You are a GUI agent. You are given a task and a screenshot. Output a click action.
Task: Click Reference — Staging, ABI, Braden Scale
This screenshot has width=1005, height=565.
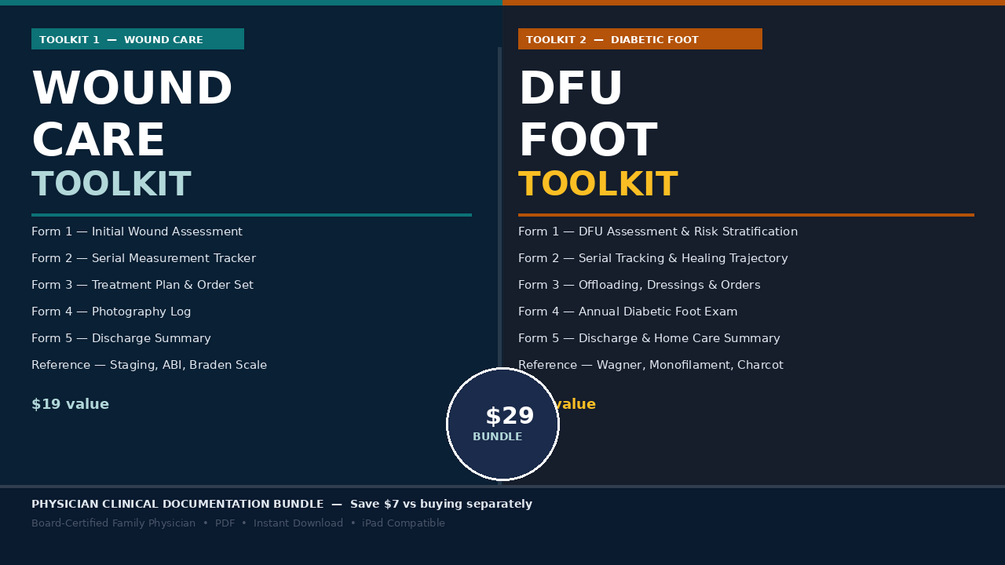149,365
